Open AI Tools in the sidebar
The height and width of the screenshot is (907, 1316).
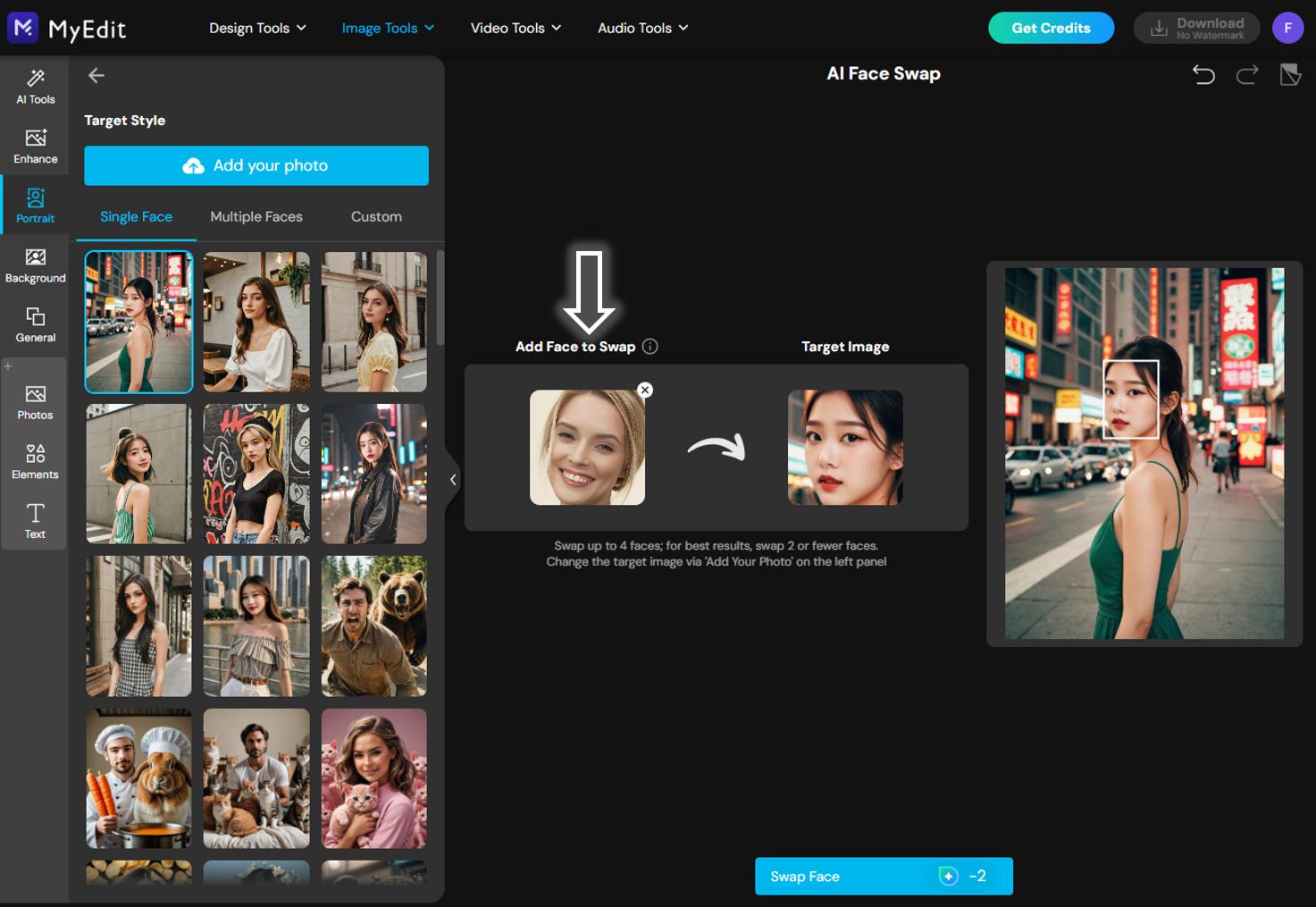pos(36,87)
